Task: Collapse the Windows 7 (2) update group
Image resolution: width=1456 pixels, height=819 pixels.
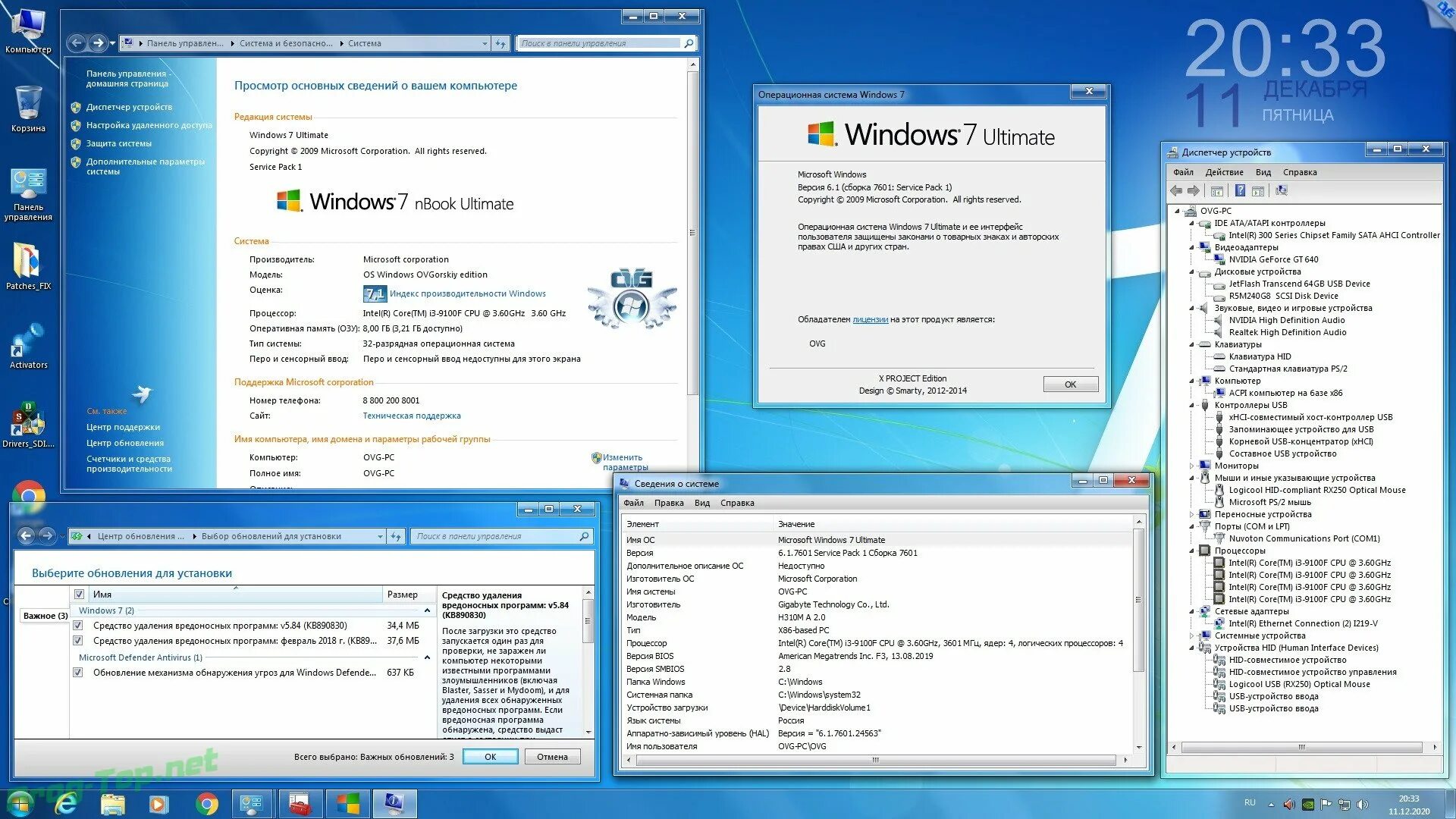Action: 427,611
